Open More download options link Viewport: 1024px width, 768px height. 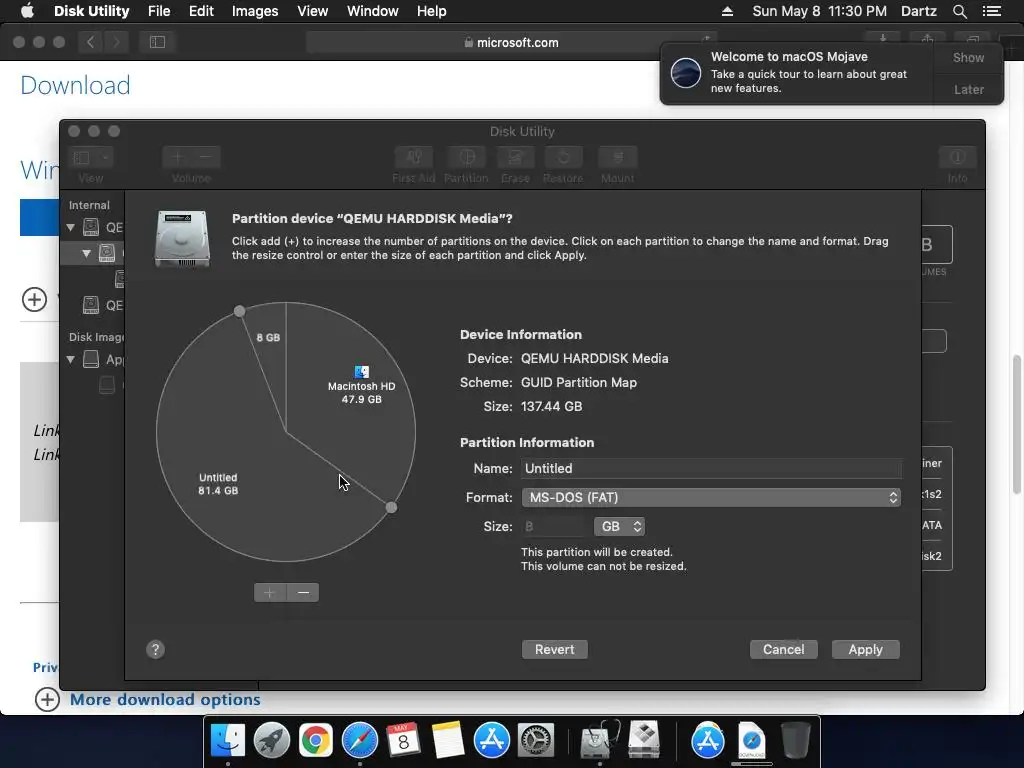click(165, 699)
